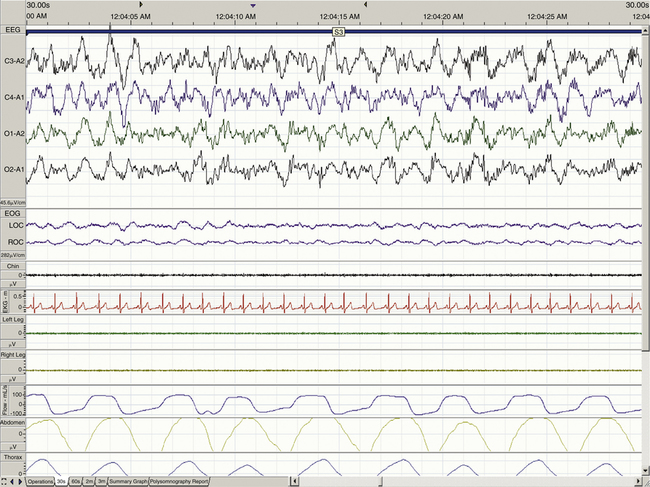Click the previous tab arrow at bottom left
The image size is (650, 487).
coord(12,481)
